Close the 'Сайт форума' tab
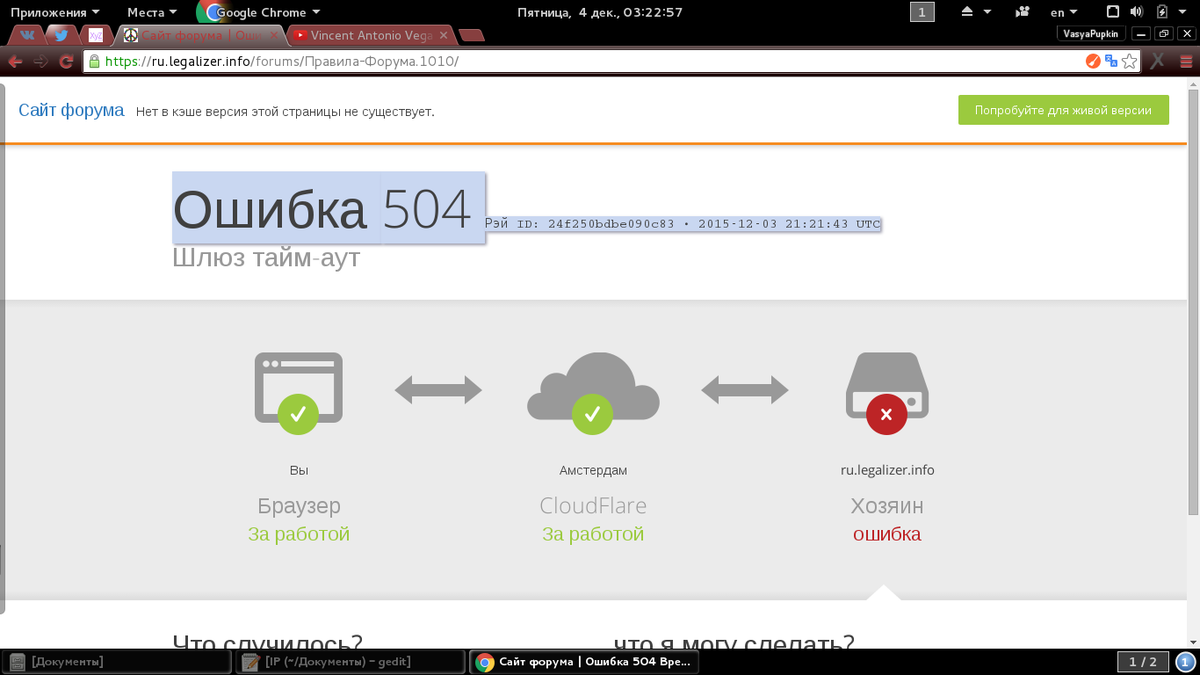The height and width of the screenshot is (675, 1200). pos(276,35)
